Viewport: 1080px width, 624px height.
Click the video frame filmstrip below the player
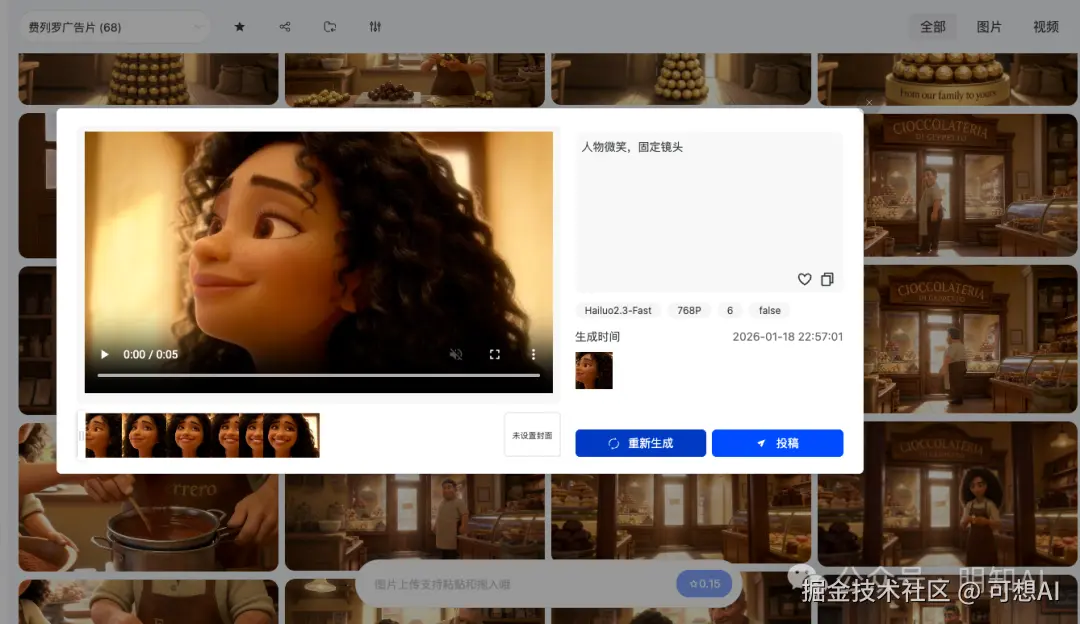[202, 435]
